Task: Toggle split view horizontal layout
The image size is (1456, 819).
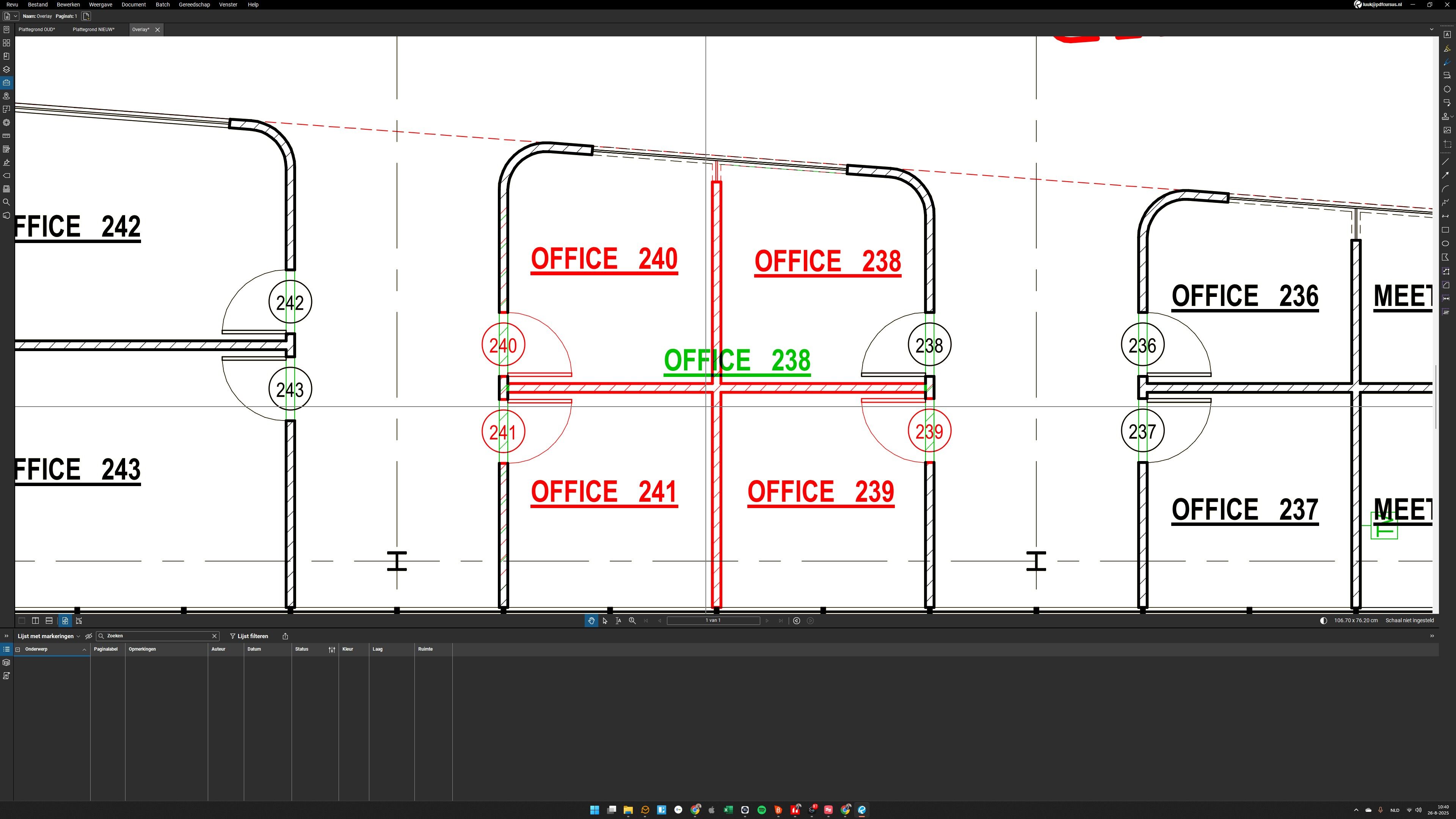Action: click(49, 621)
